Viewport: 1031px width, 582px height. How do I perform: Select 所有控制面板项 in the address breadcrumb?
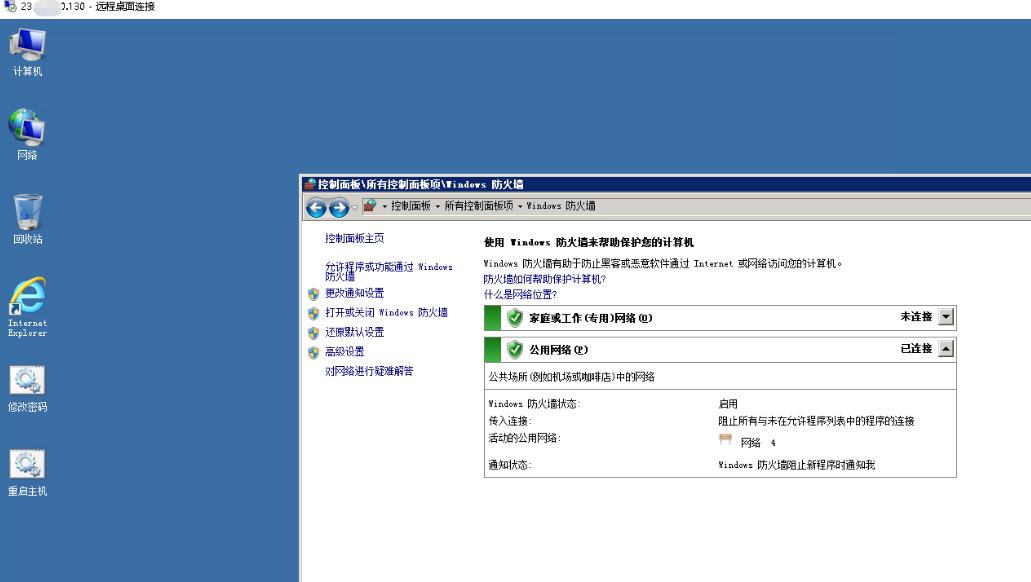479,206
